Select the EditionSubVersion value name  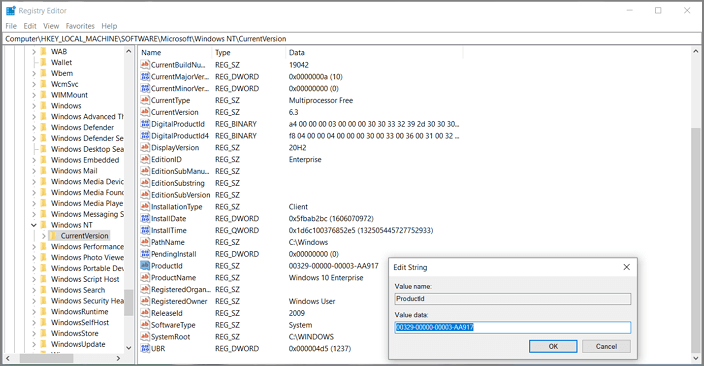click(x=180, y=195)
